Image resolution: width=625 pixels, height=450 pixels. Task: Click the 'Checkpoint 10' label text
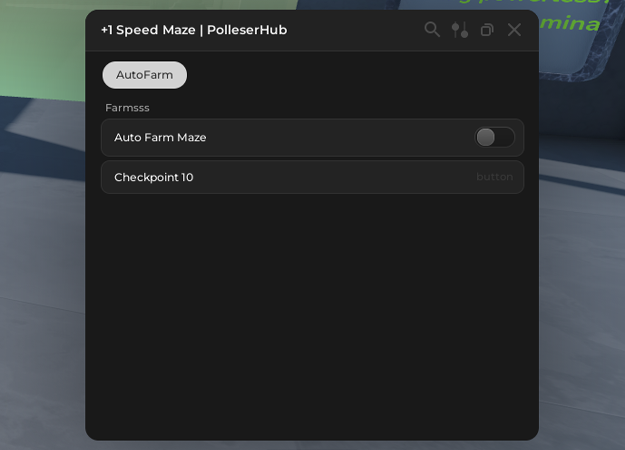coord(153,177)
